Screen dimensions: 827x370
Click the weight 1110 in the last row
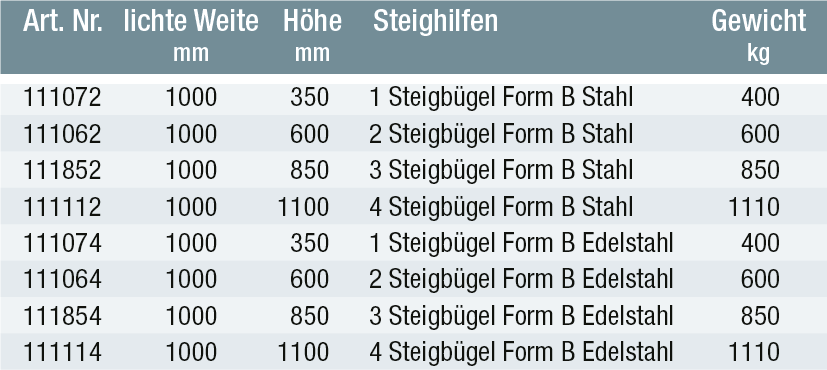tap(754, 352)
